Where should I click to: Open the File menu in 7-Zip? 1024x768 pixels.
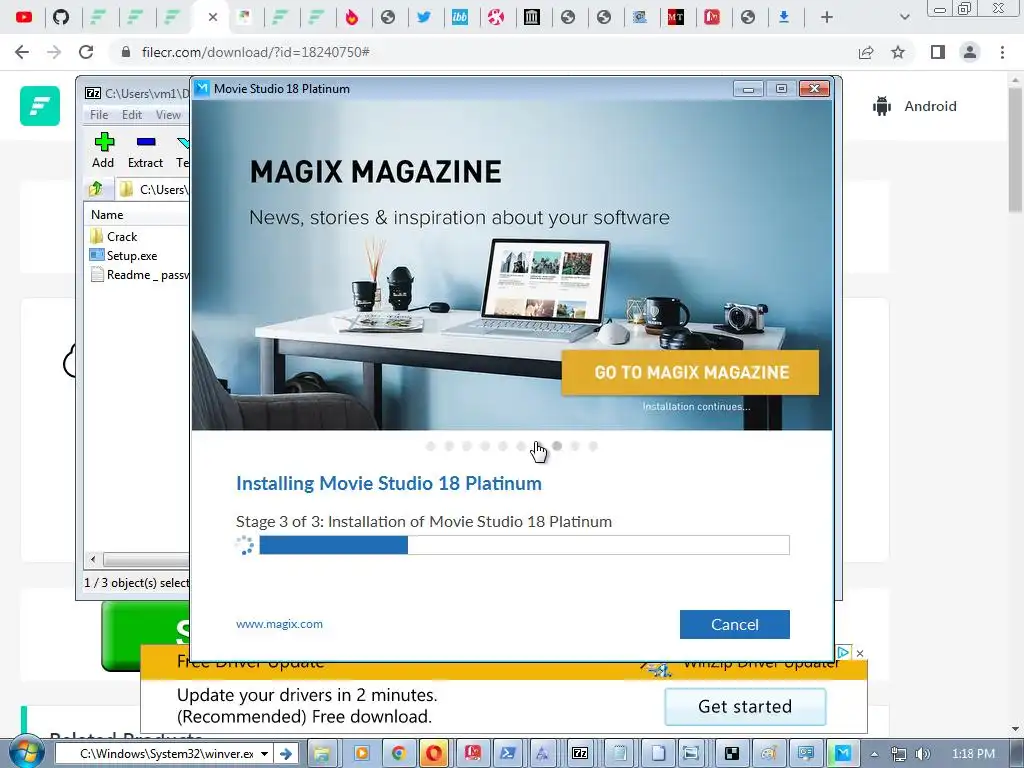coord(99,114)
